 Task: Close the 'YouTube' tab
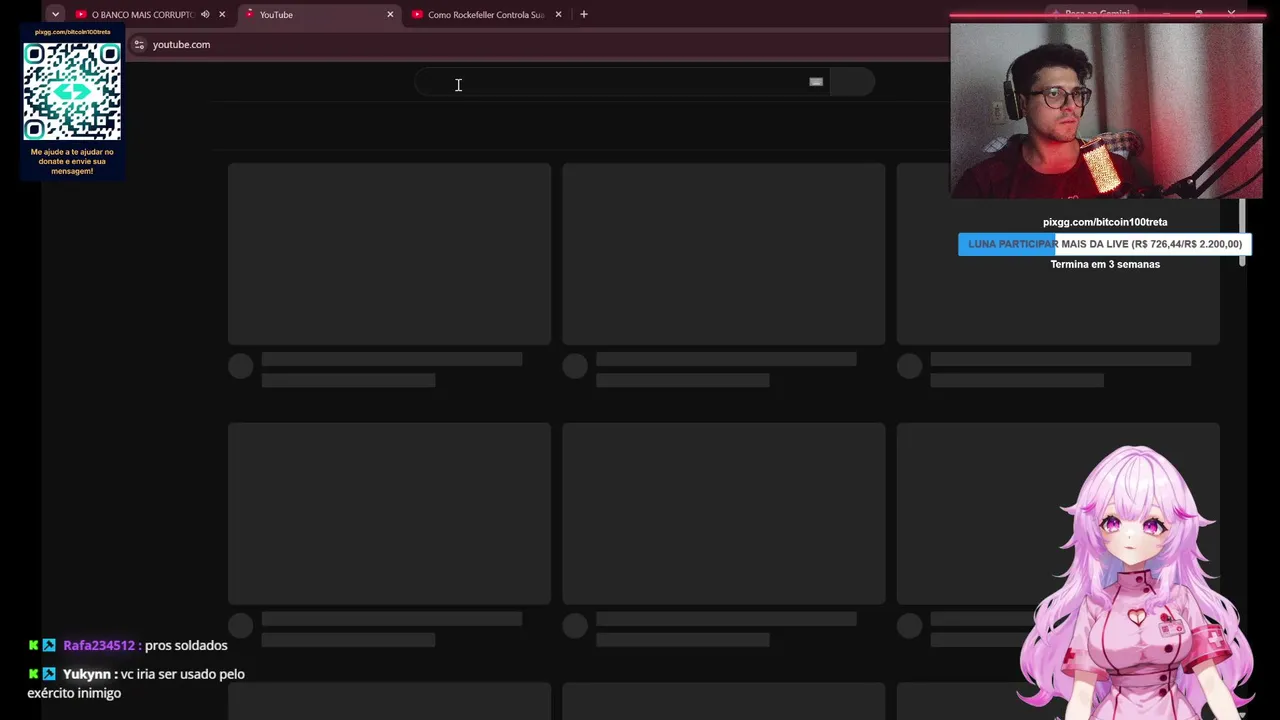point(390,14)
